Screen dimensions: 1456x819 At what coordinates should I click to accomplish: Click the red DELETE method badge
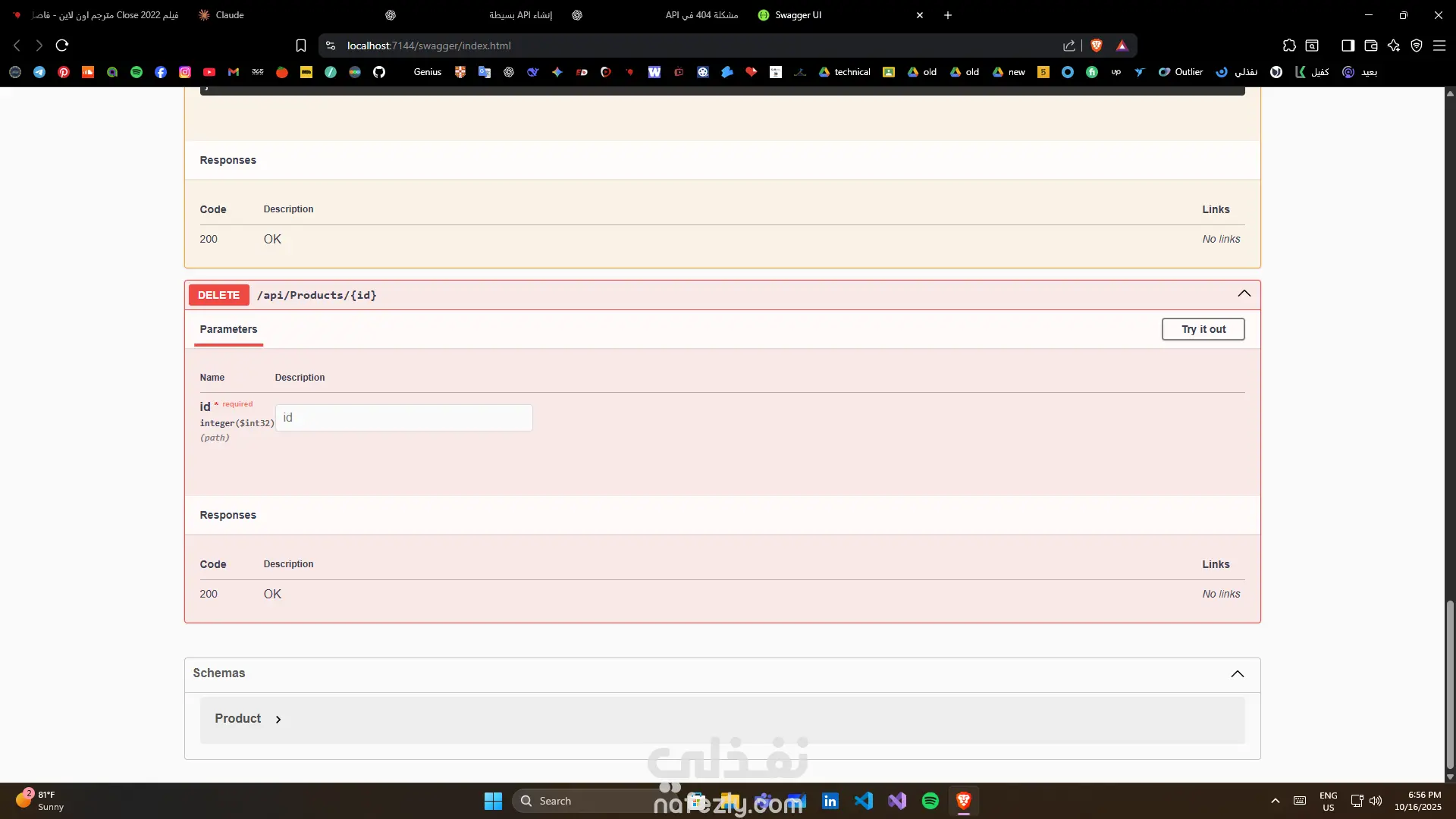pyautogui.click(x=218, y=295)
